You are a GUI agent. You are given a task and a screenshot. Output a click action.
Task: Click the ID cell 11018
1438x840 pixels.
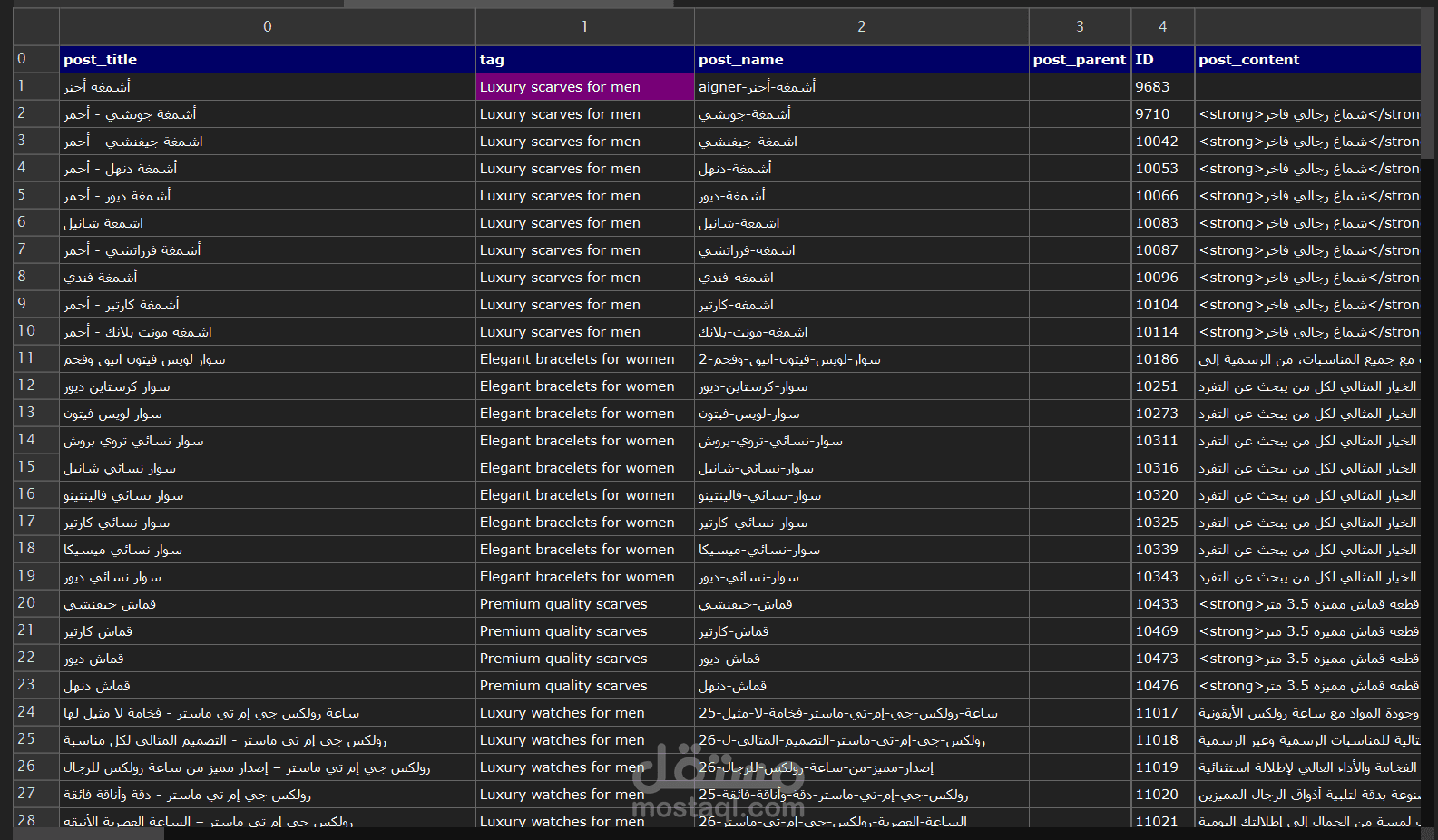click(1163, 740)
